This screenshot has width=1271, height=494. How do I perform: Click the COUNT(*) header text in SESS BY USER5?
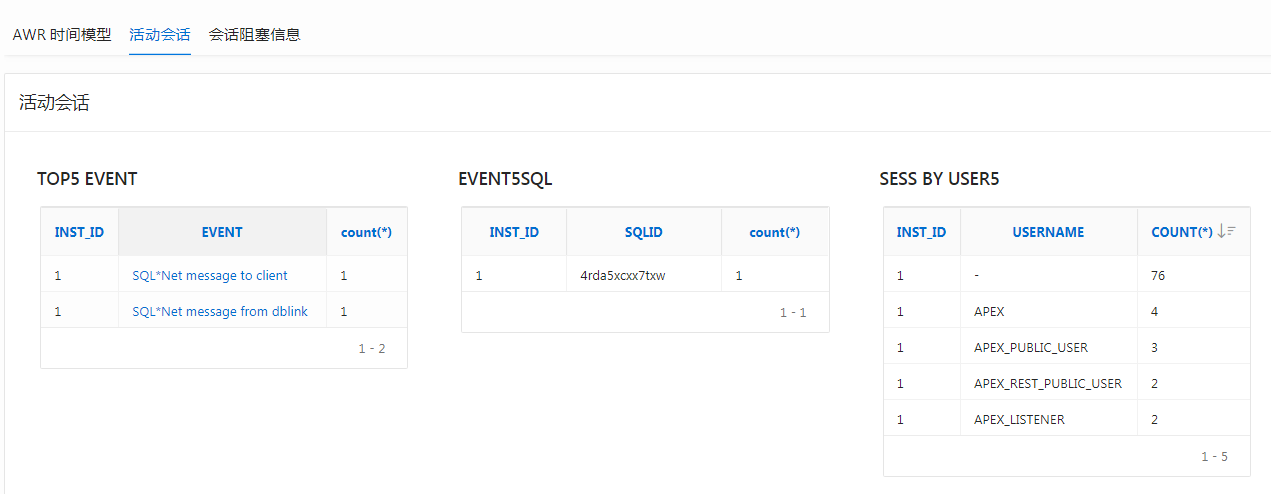coord(1181,232)
